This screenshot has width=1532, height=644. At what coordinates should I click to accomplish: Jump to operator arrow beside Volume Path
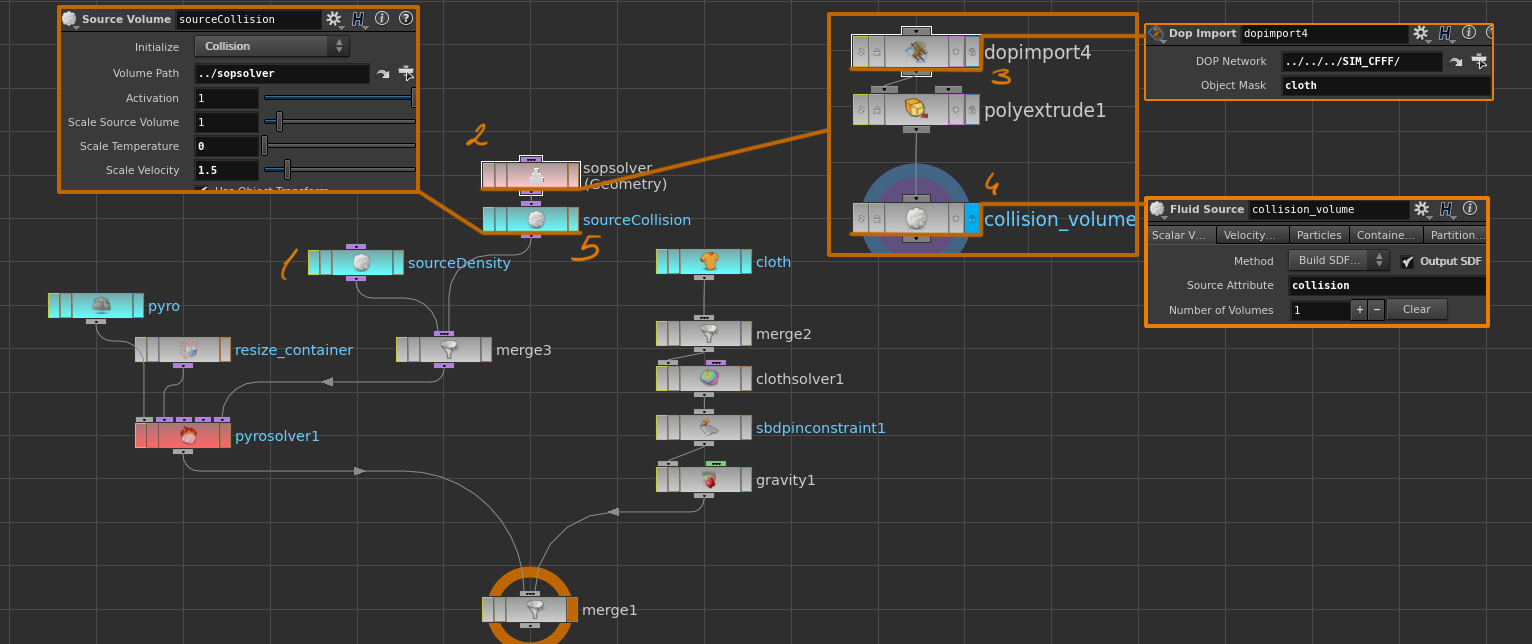tap(383, 74)
